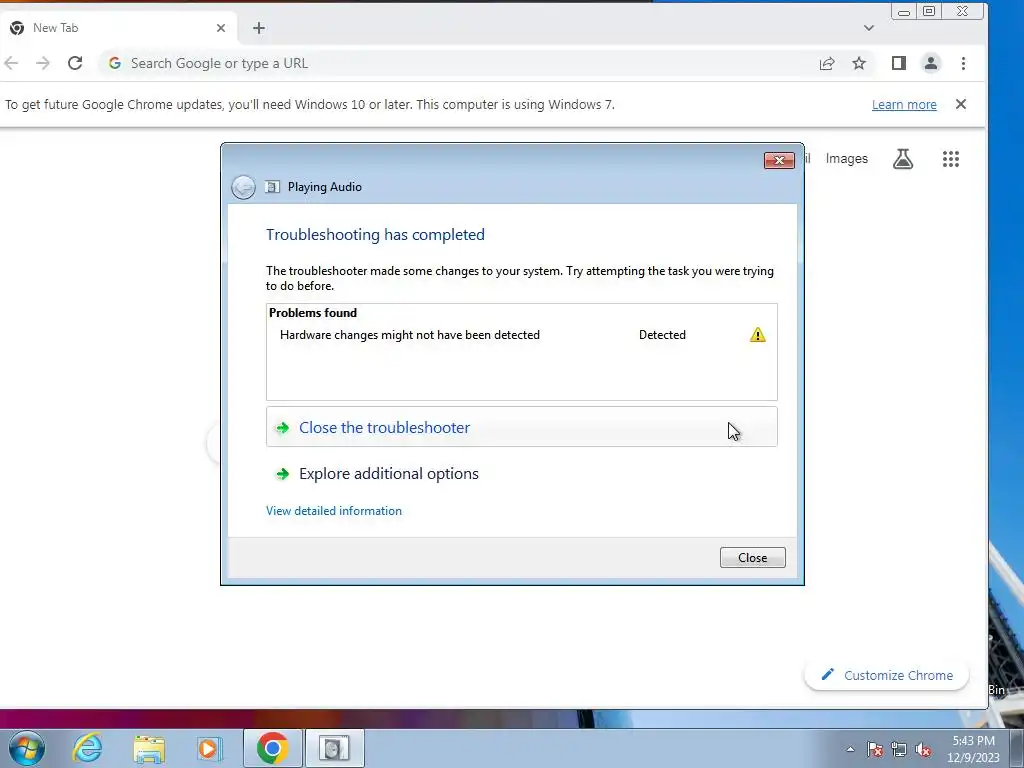
Task: Open the Images link
Action: (x=846, y=159)
